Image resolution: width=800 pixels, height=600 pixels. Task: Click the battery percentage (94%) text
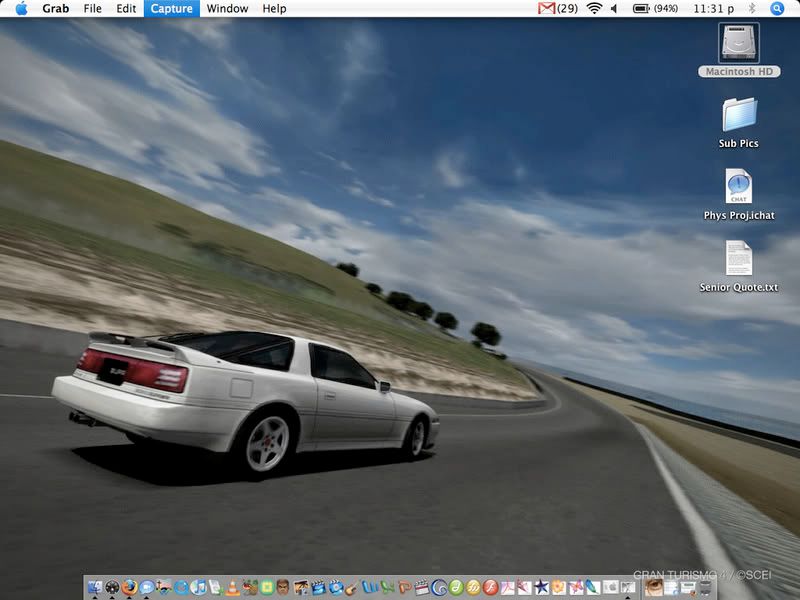[666, 9]
